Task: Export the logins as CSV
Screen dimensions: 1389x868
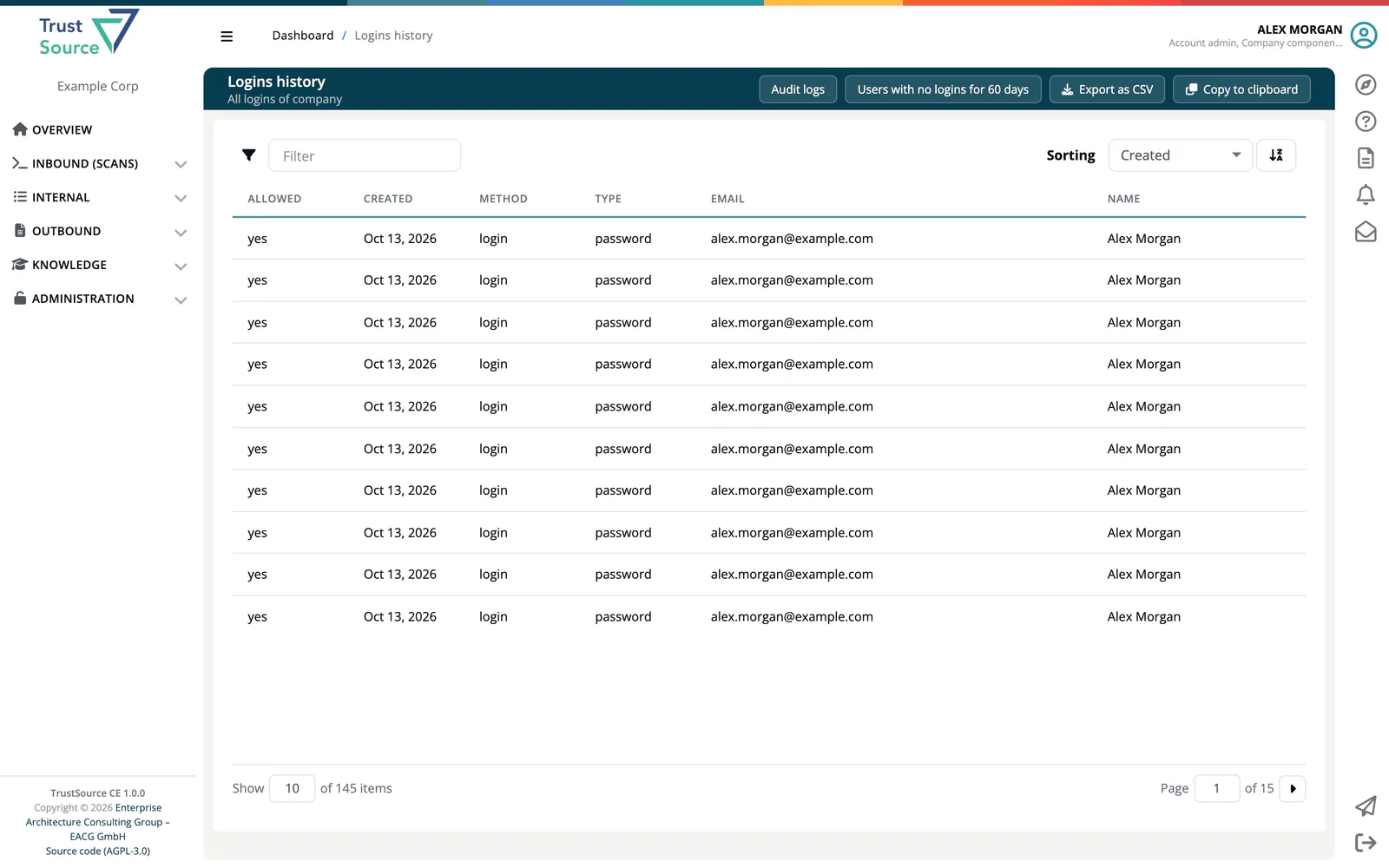Action: pos(1107,89)
